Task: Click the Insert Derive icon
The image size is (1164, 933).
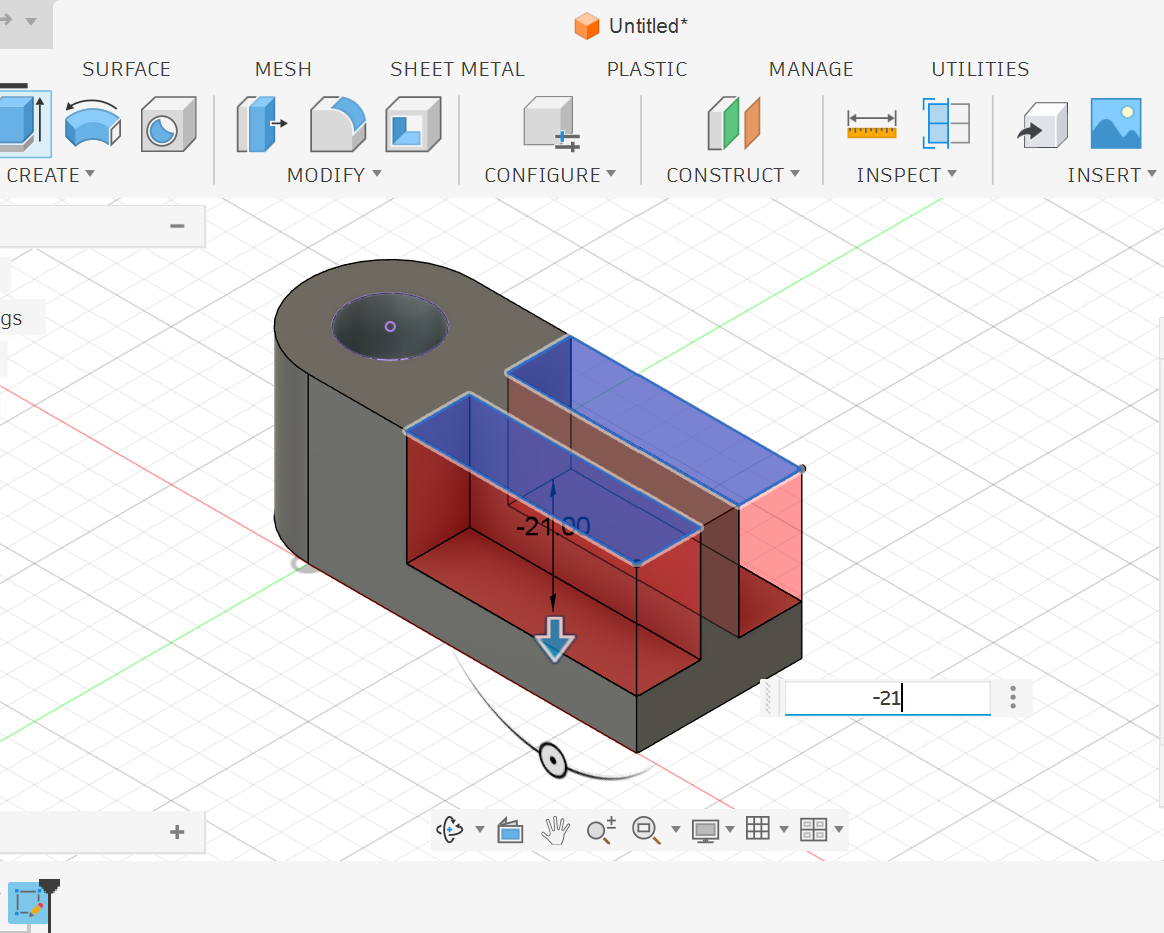Action: tap(1042, 125)
